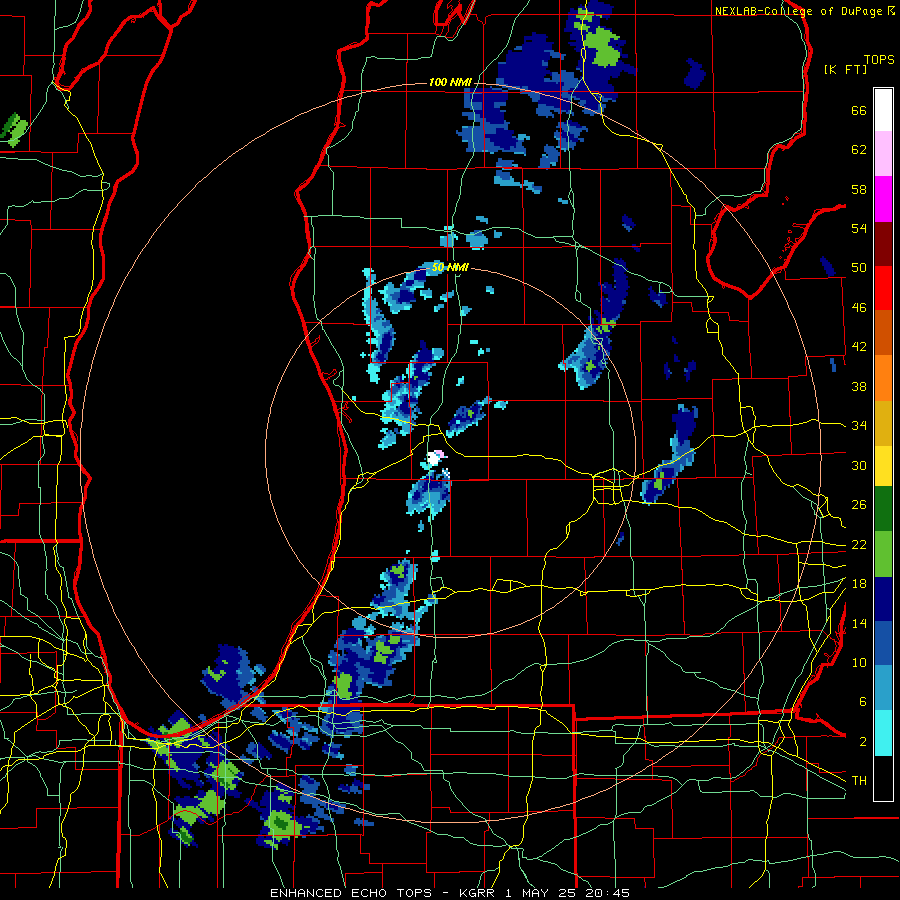Pick the dark green legend swatch

[x=883, y=509]
